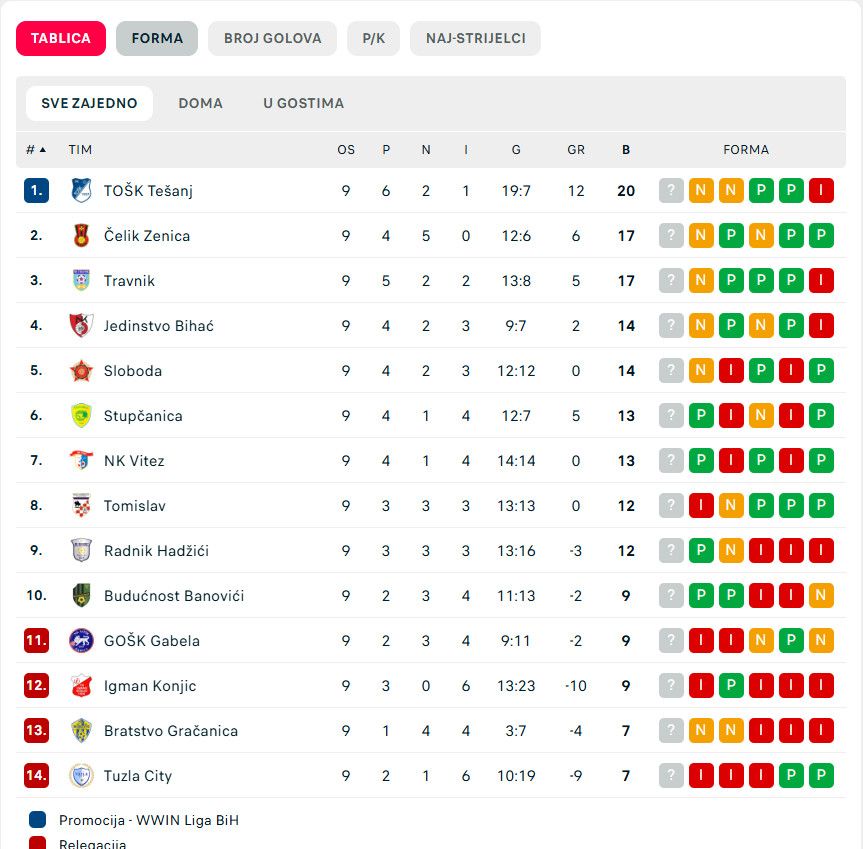Image resolution: width=863 pixels, height=849 pixels.
Task: Click the Budućnost Banovići team badge
Action: (x=81, y=595)
